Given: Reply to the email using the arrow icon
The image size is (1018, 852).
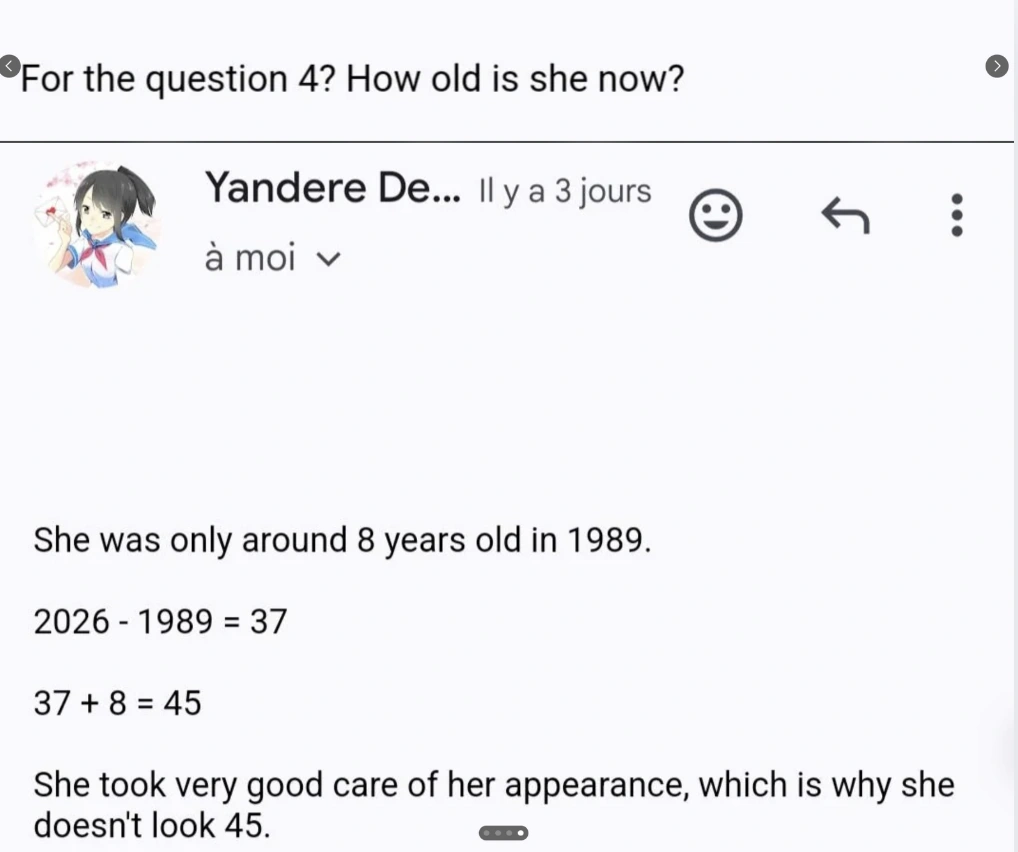Looking at the screenshot, I should [845, 215].
